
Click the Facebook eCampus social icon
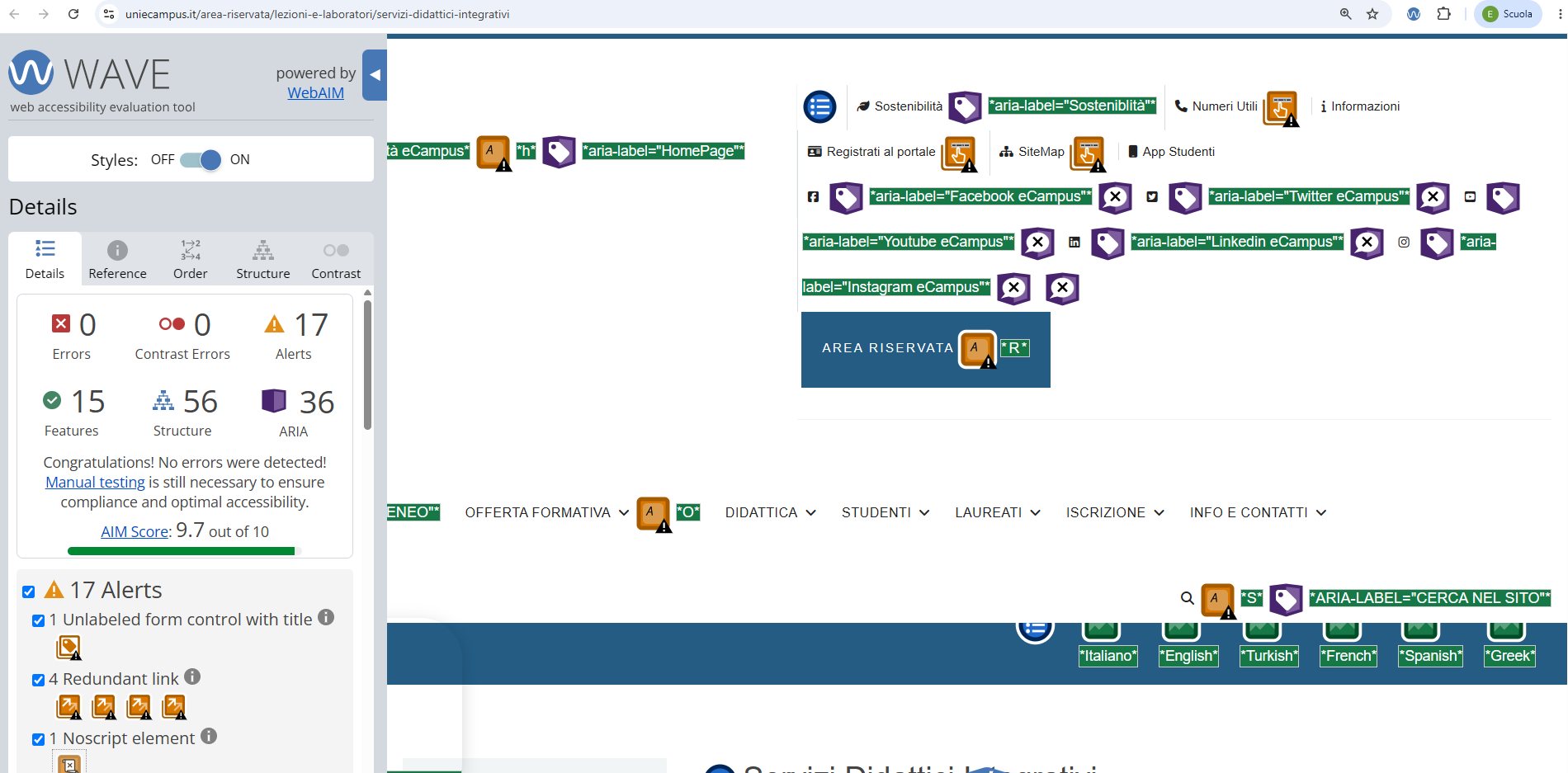[813, 197]
